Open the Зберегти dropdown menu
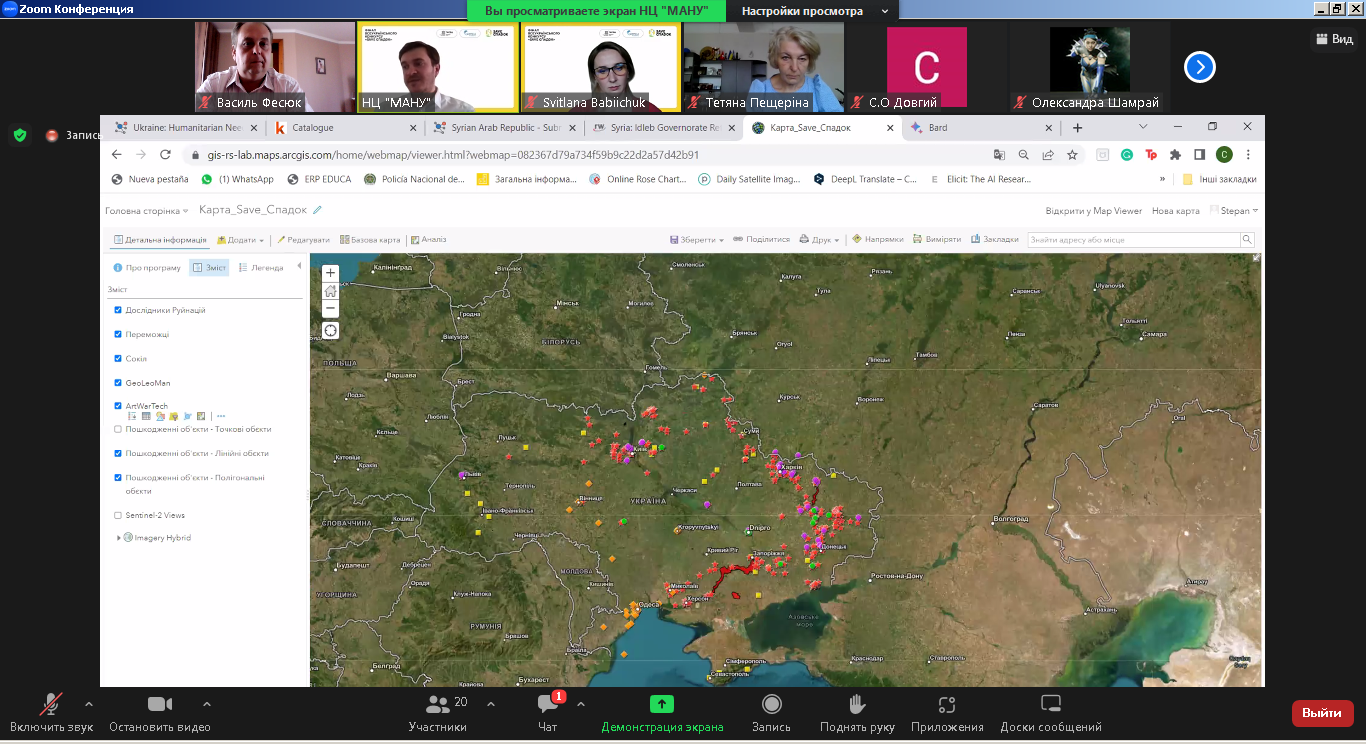 tap(698, 240)
